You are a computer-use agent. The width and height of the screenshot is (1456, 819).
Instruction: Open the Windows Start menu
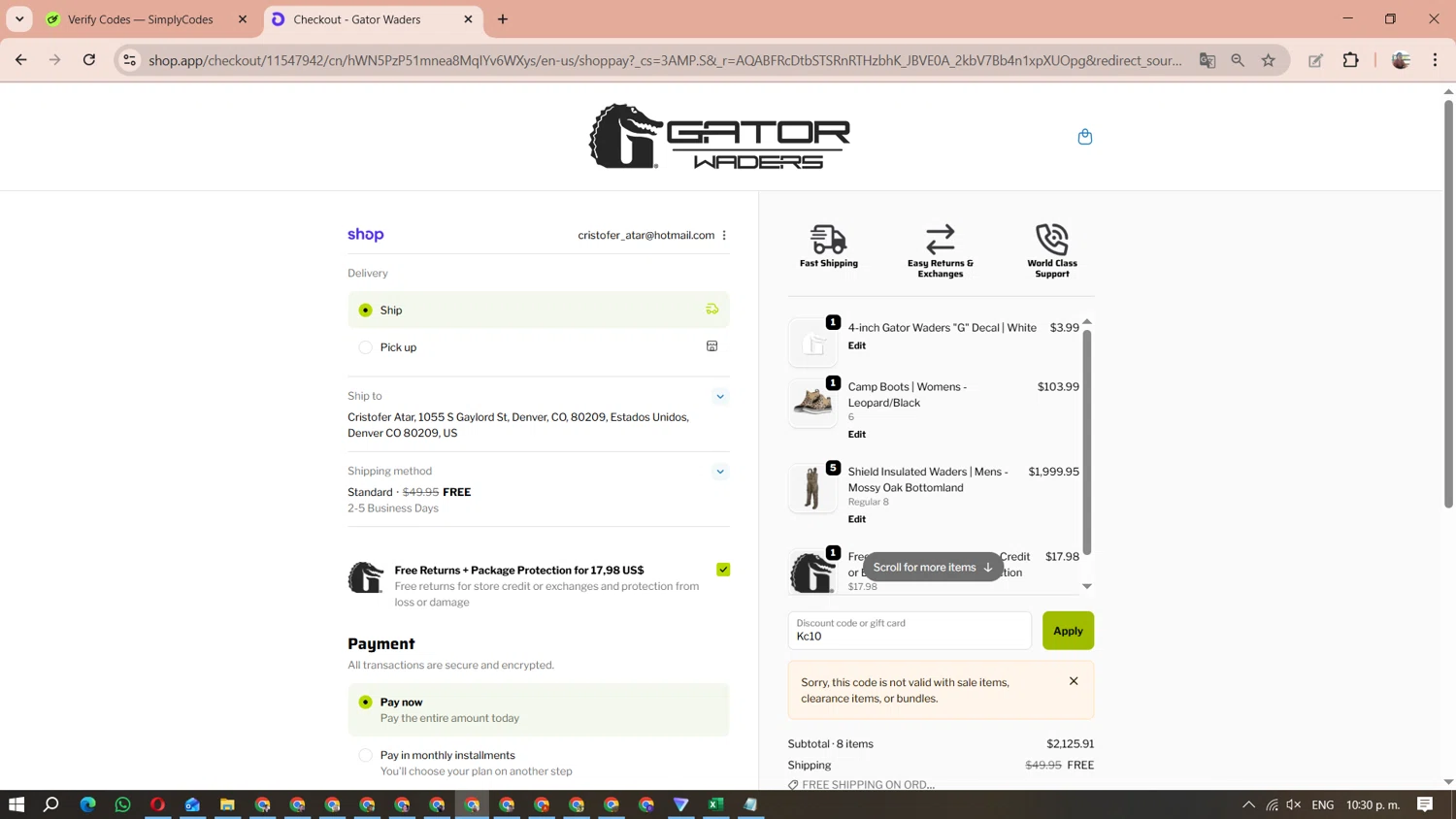pyautogui.click(x=17, y=804)
